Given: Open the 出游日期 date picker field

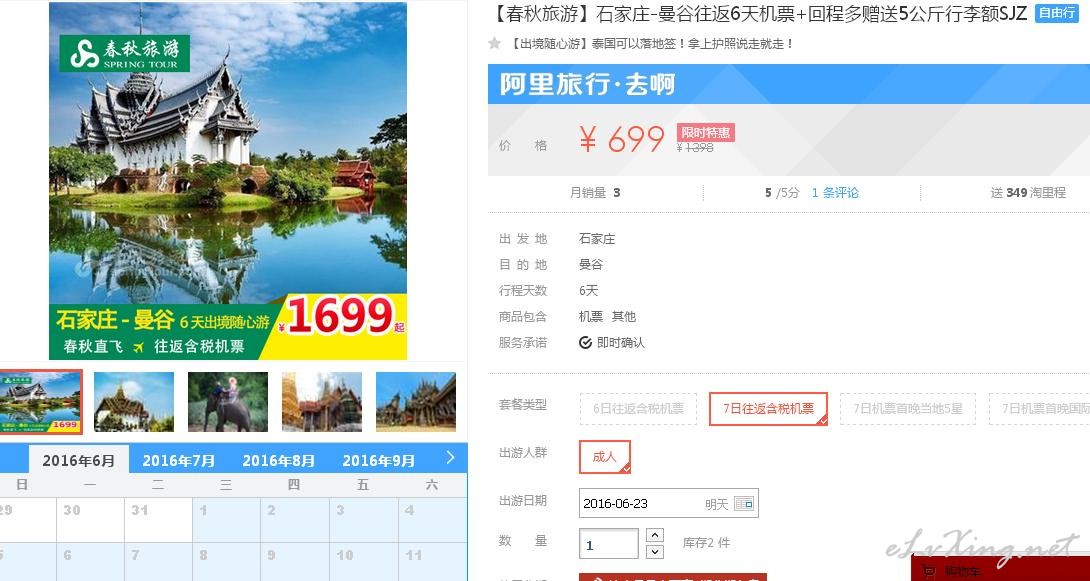Looking at the screenshot, I should (x=669, y=503).
